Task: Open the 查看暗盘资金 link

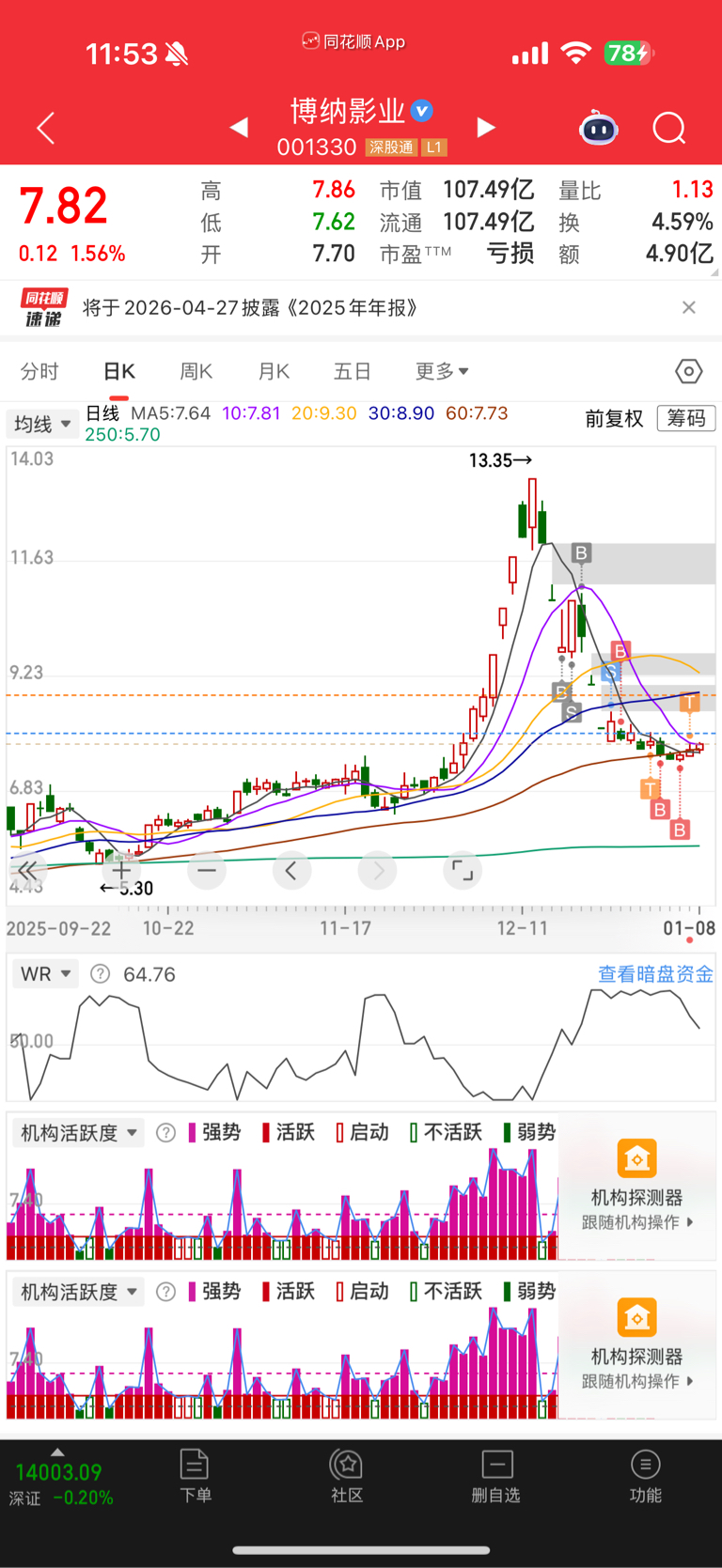Action: [x=655, y=974]
